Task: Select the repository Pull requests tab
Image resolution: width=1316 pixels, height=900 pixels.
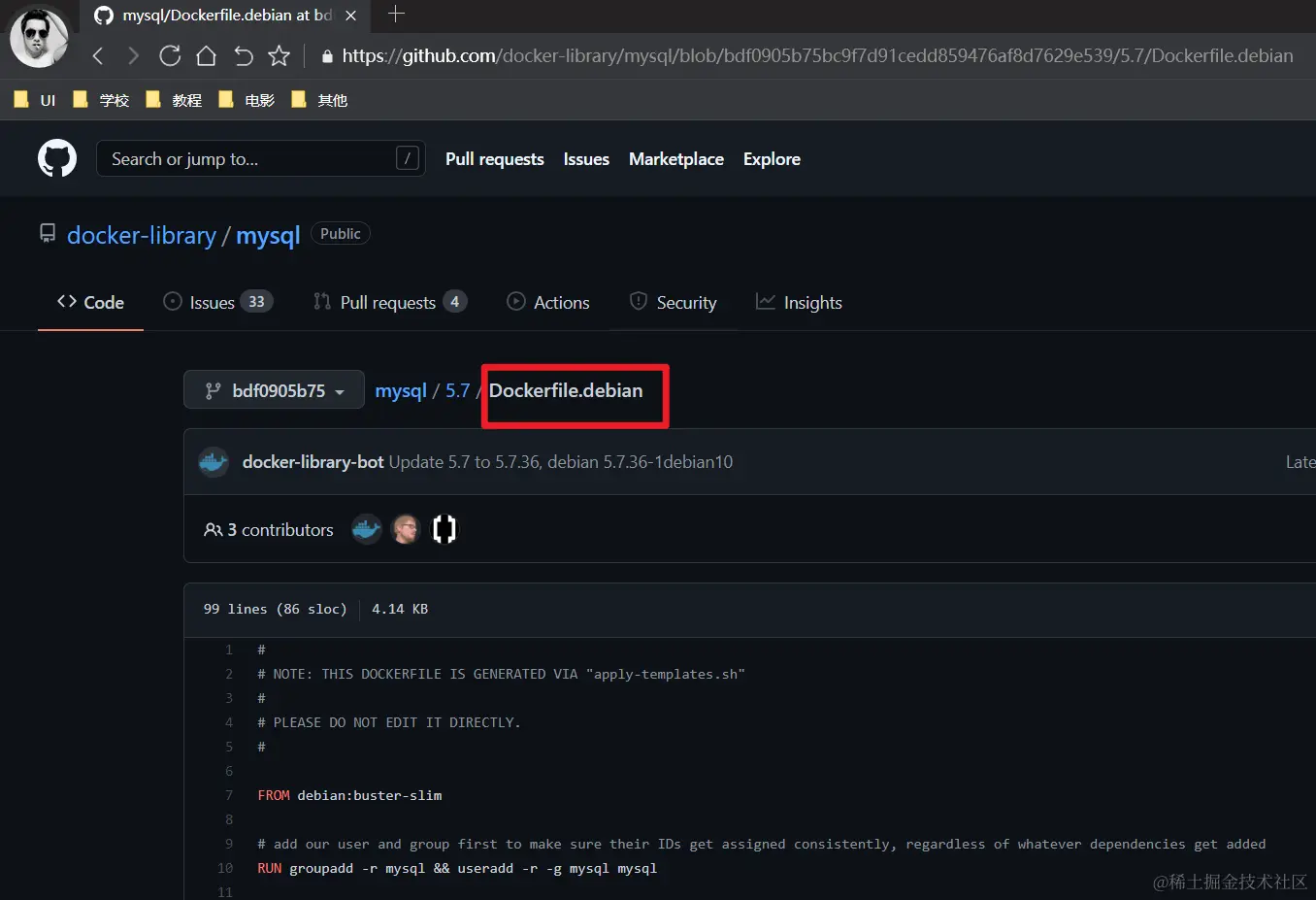Action: [389, 302]
